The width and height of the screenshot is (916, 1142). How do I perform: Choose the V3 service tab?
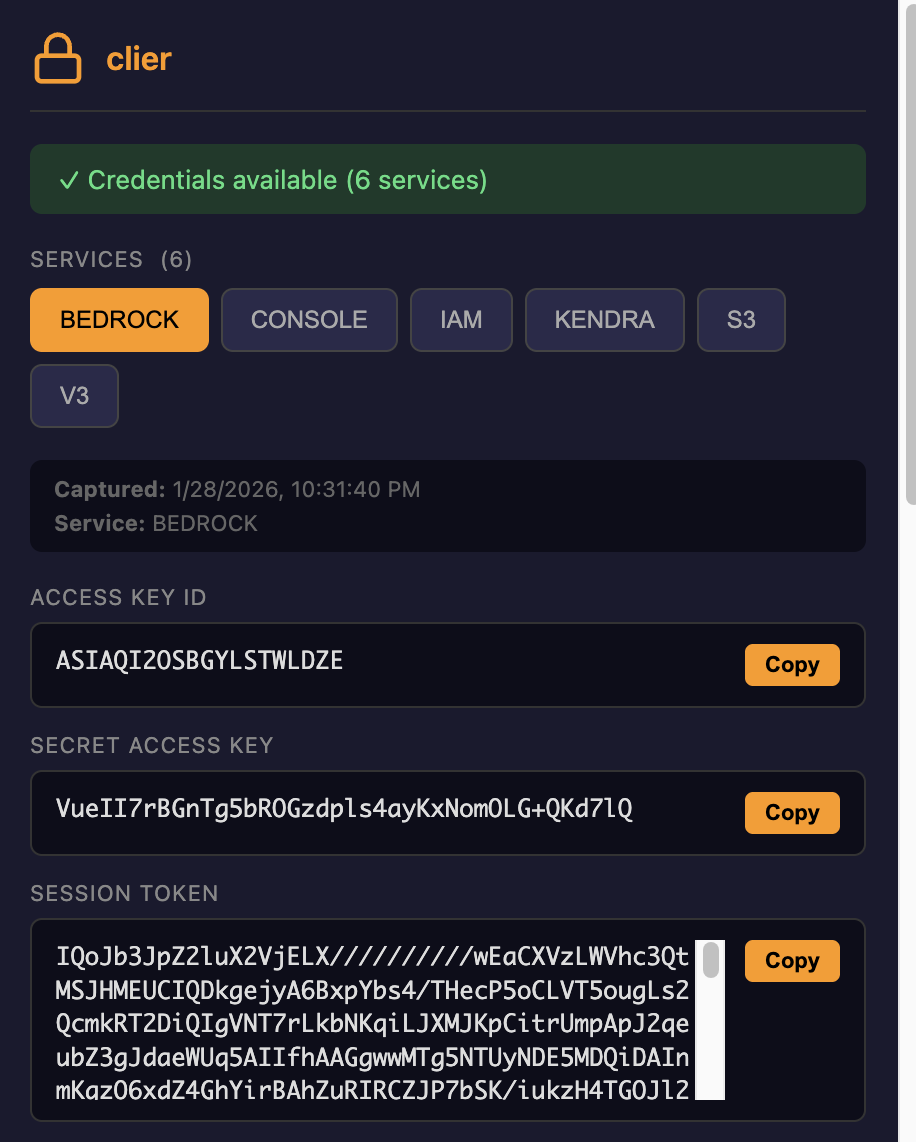[x=75, y=396]
